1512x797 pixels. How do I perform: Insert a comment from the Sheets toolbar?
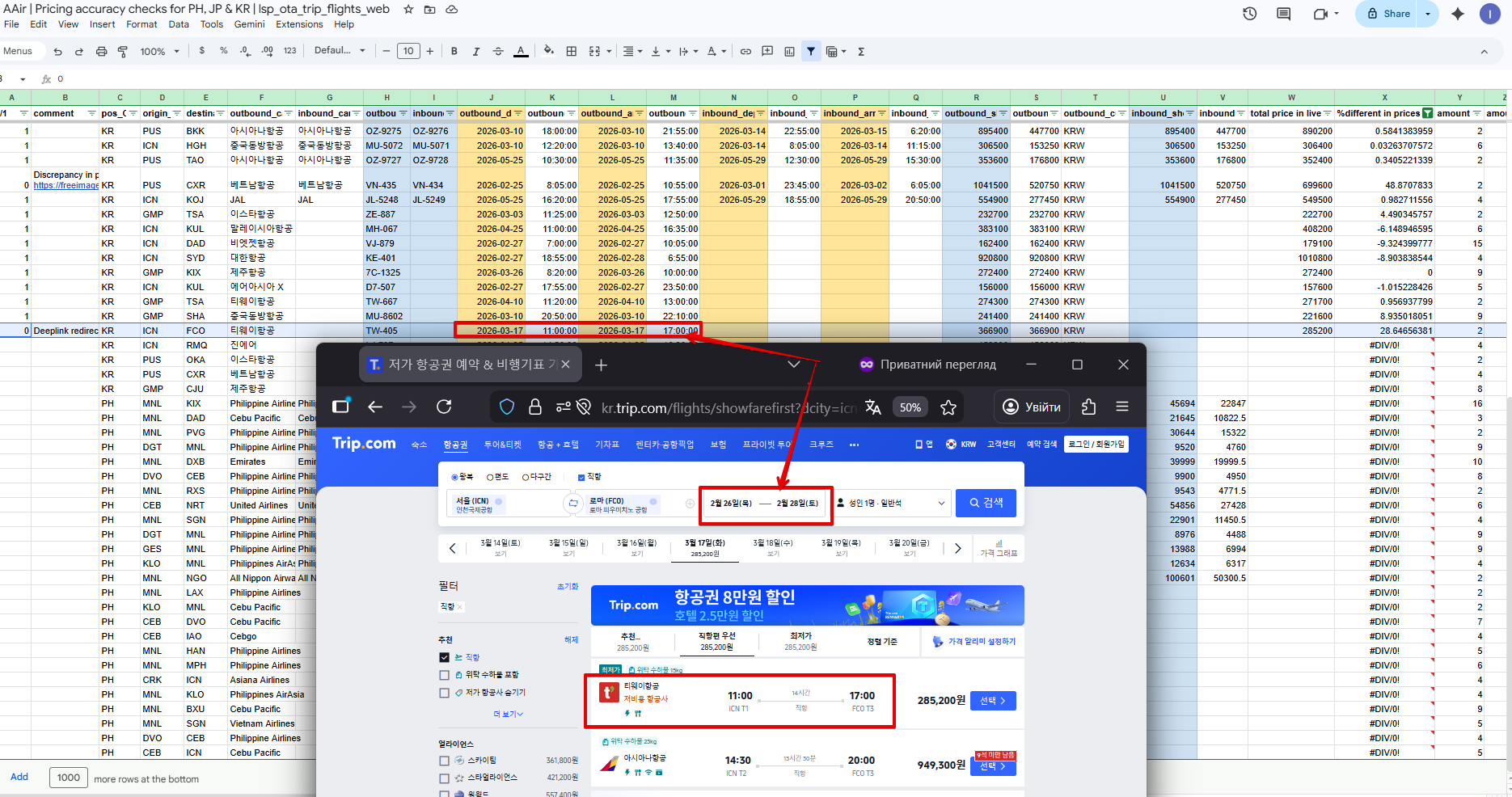pos(767,52)
